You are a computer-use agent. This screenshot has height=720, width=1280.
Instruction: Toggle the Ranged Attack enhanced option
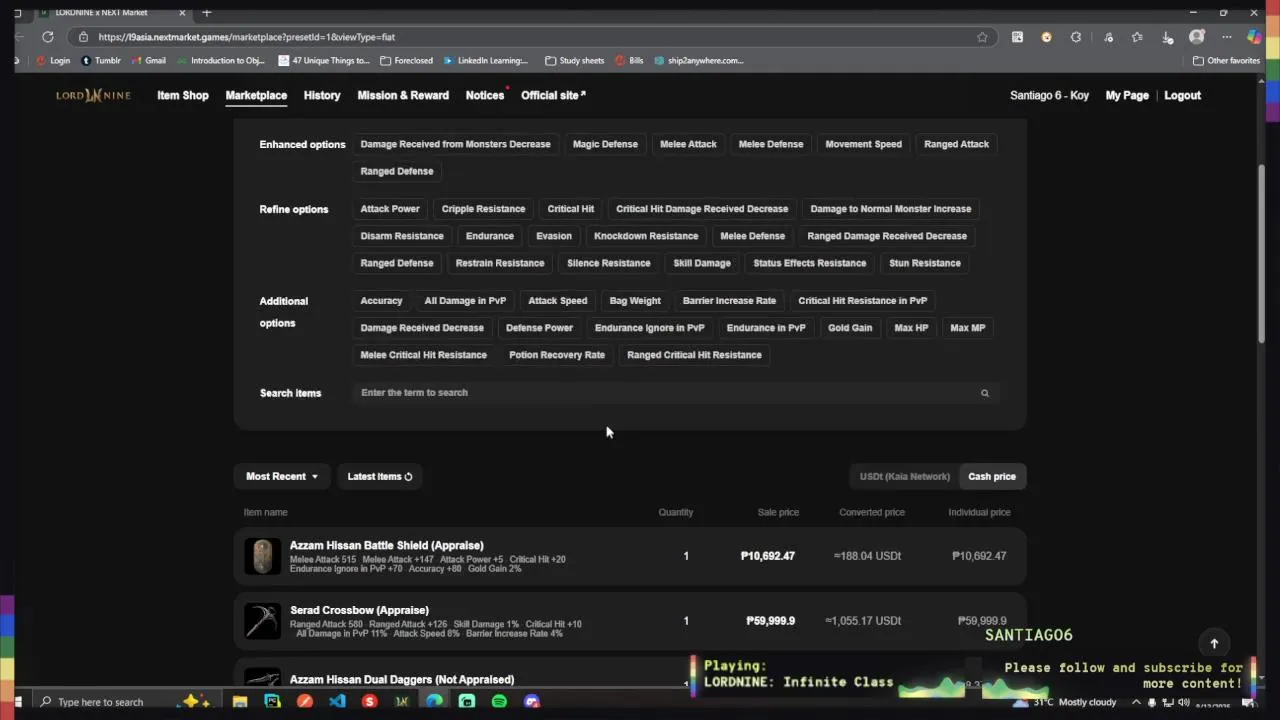click(956, 144)
